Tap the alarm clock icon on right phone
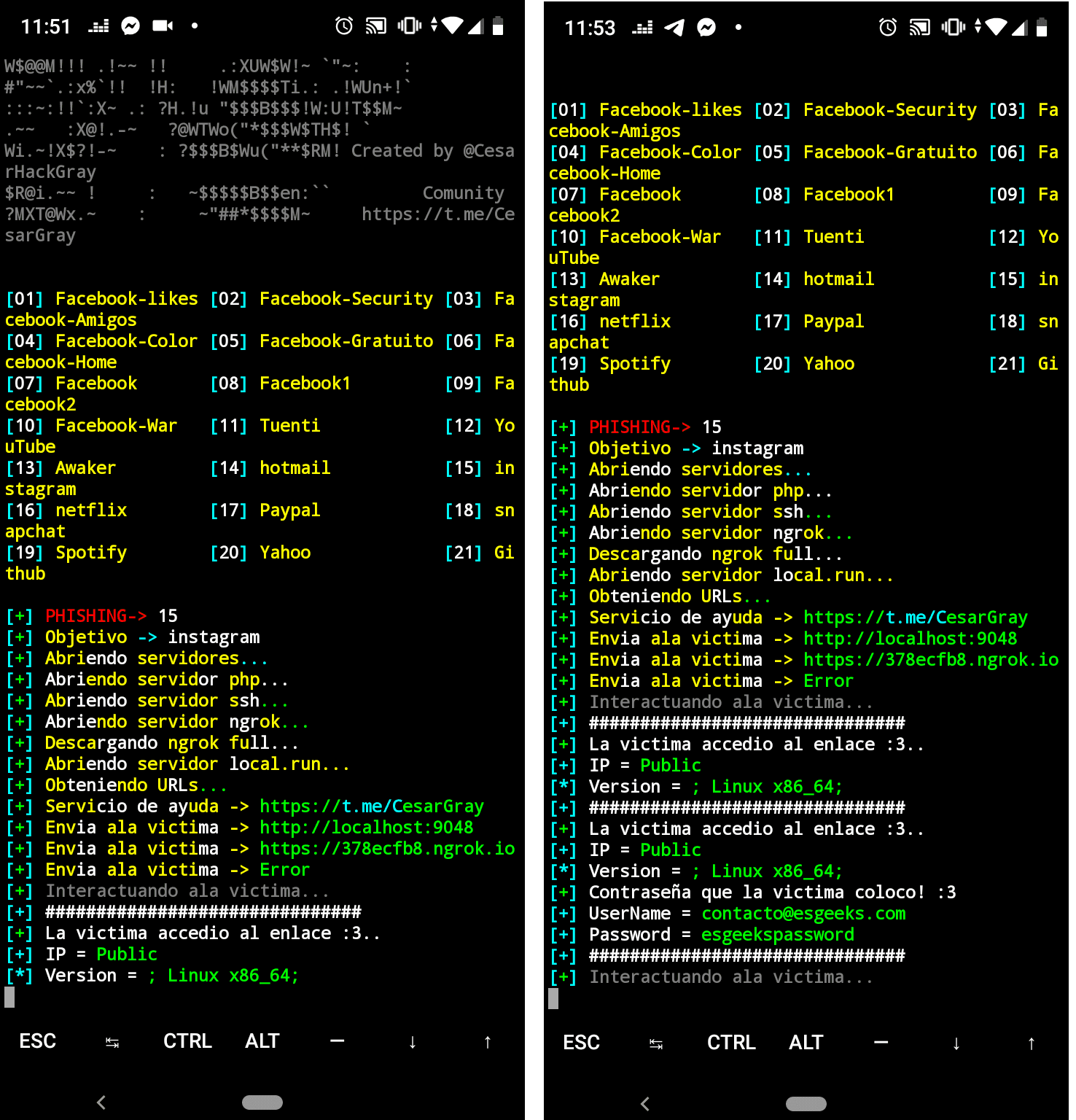The width and height of the screenshot is (1076, 1120). [888, 28]
